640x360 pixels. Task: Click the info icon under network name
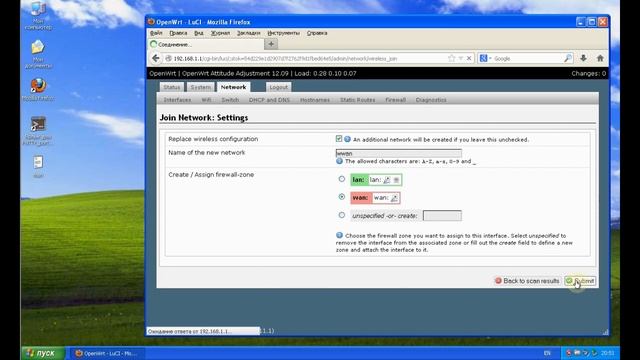(x=339, y=161)
